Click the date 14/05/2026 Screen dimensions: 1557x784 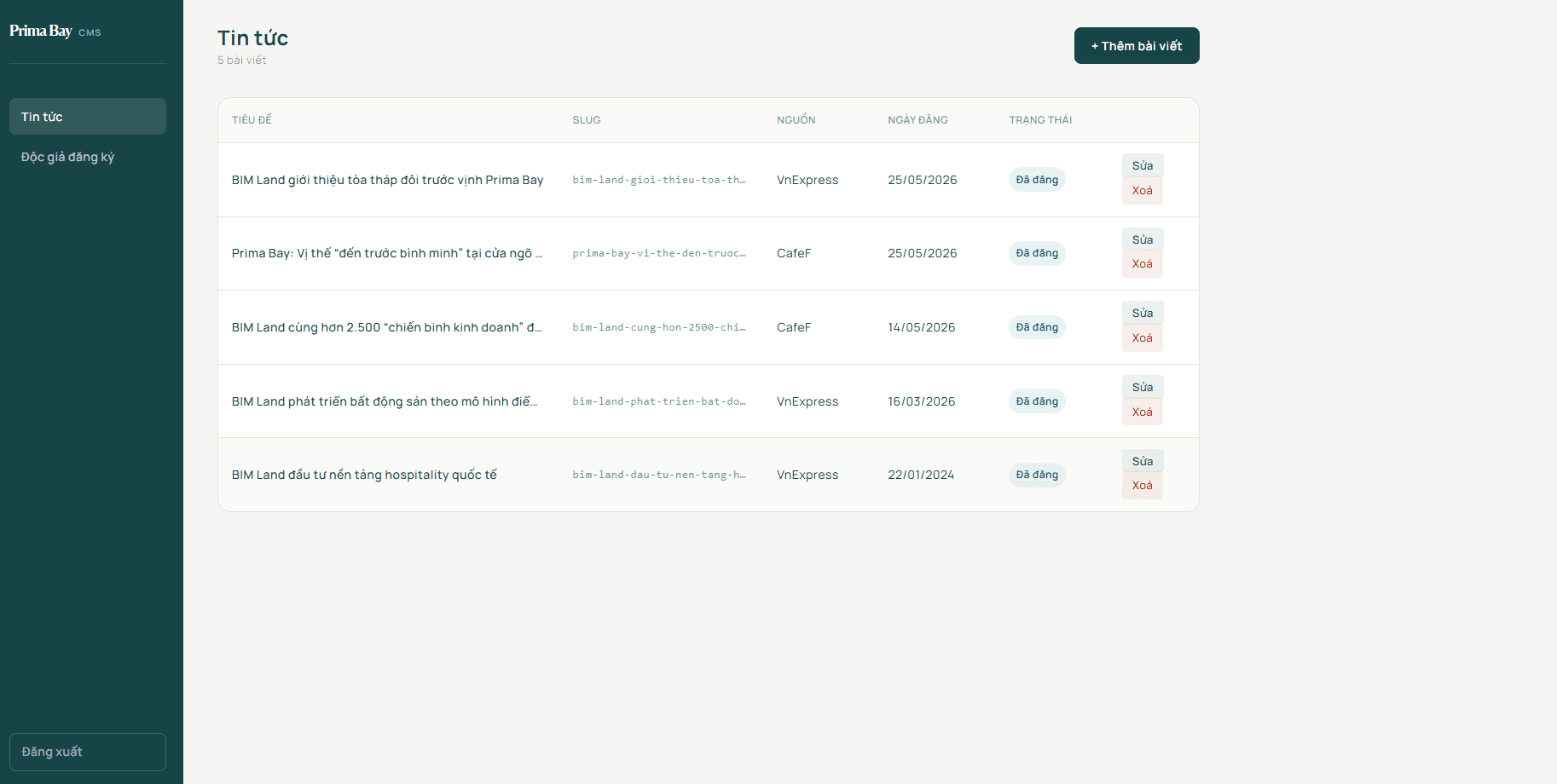tap(922, 327)
